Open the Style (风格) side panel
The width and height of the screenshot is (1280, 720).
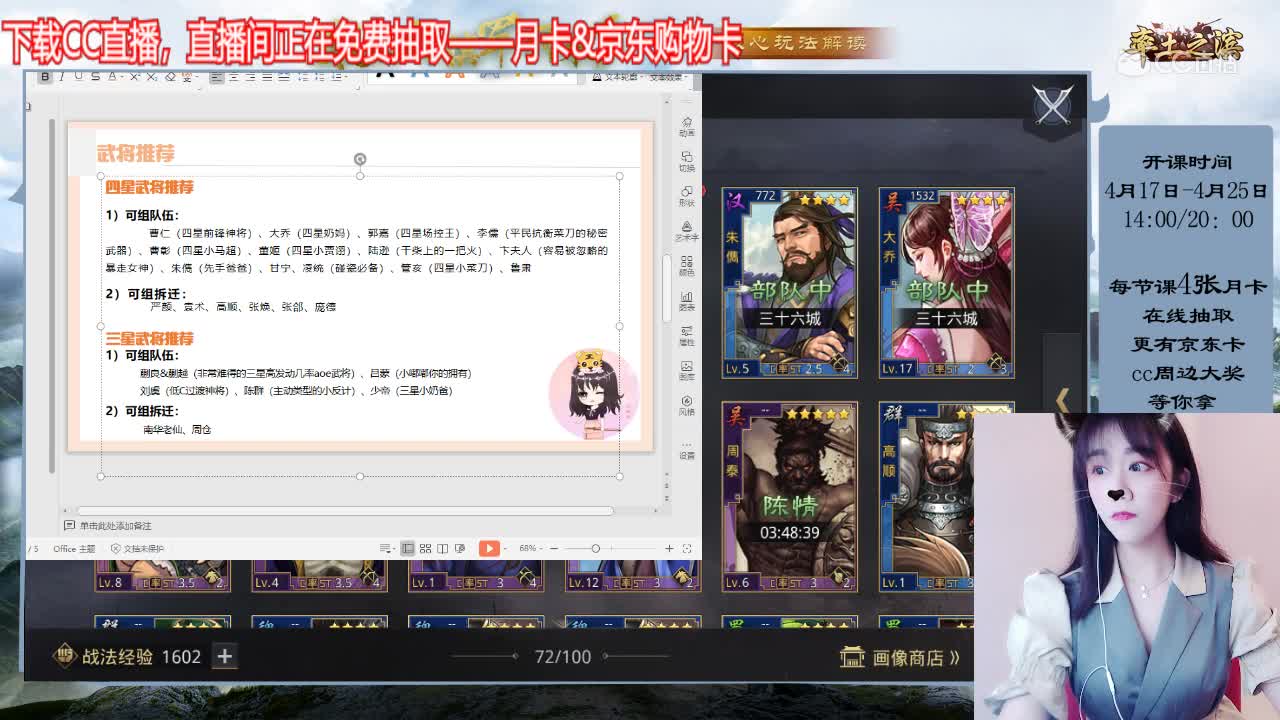687,406
